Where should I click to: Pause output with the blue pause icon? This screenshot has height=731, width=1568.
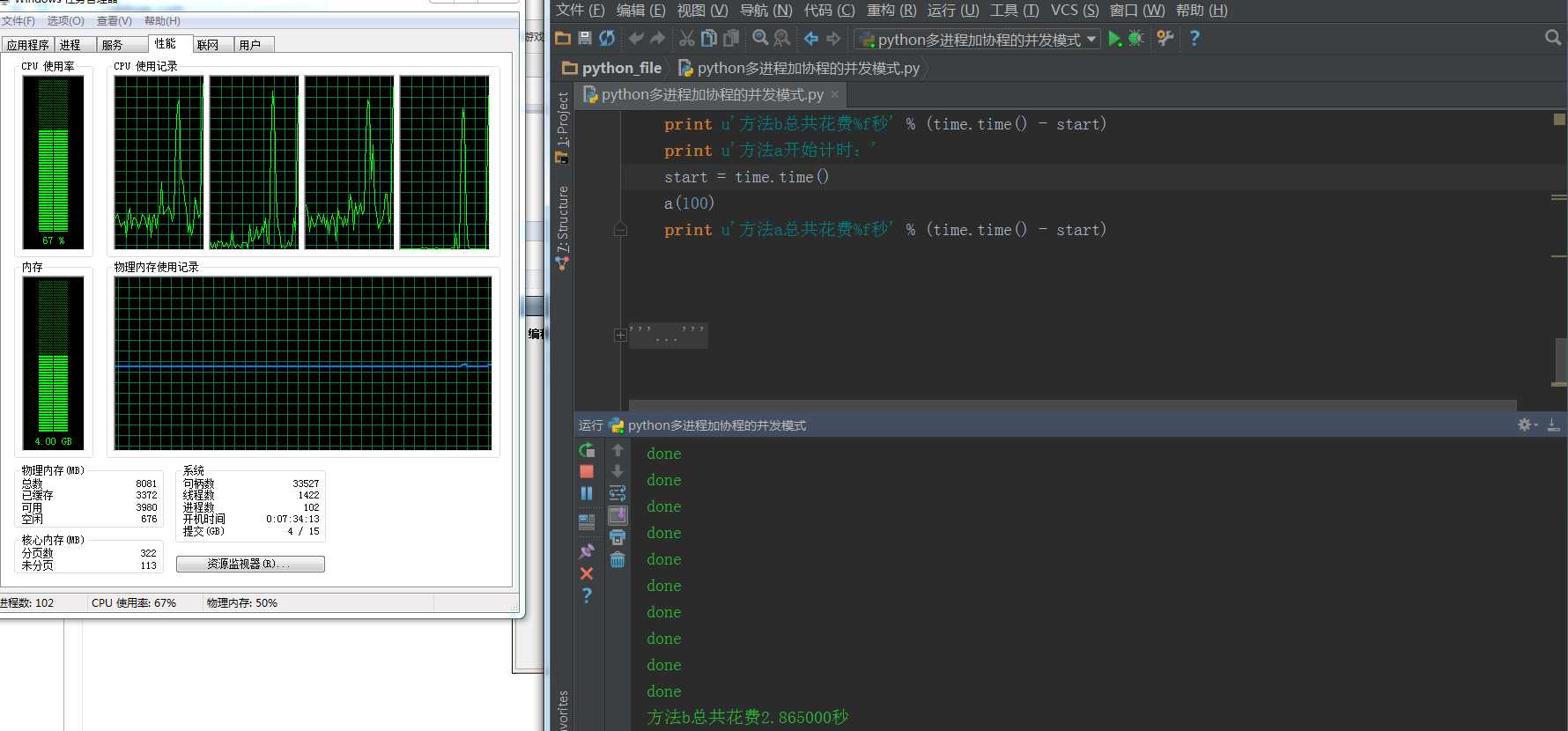587,493
